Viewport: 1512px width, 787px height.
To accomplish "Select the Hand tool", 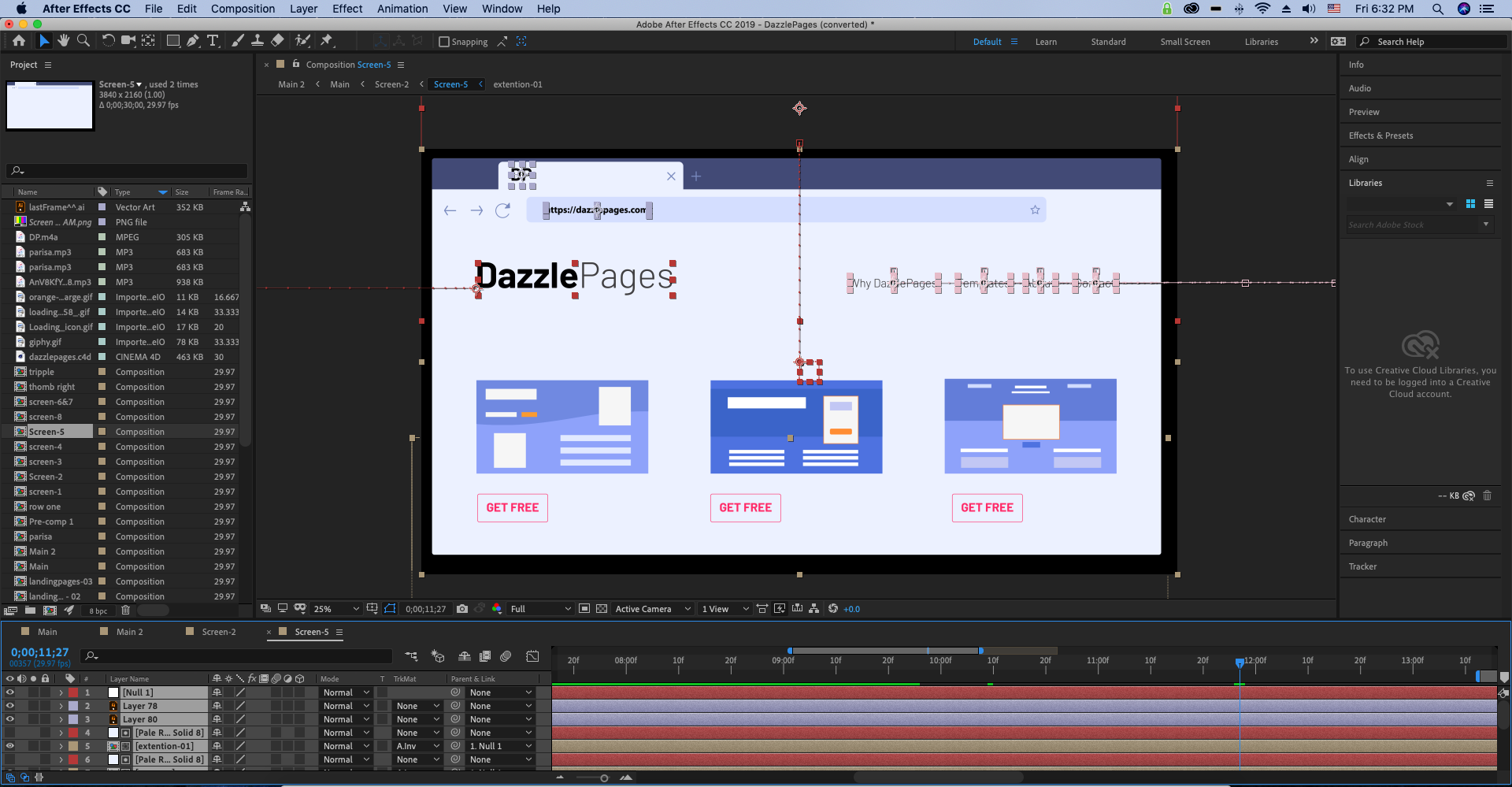I will click(64, 41).
